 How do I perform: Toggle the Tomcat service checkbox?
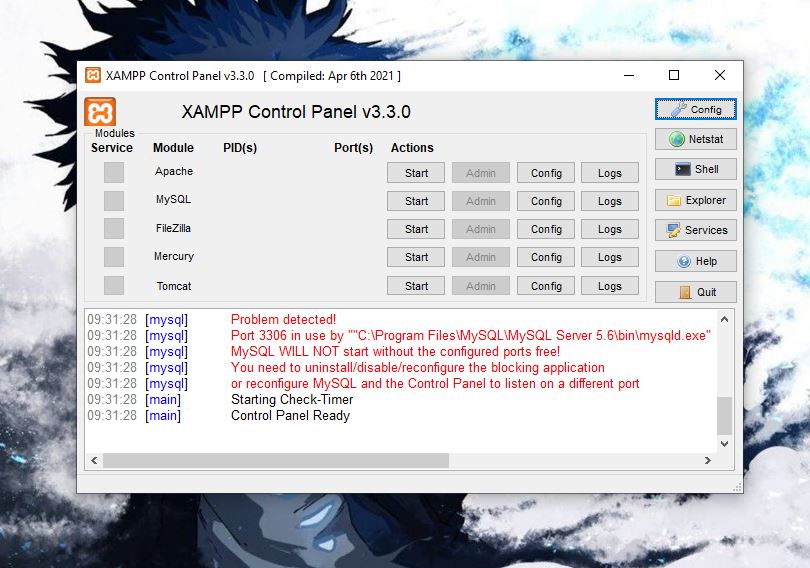[114, 286]
